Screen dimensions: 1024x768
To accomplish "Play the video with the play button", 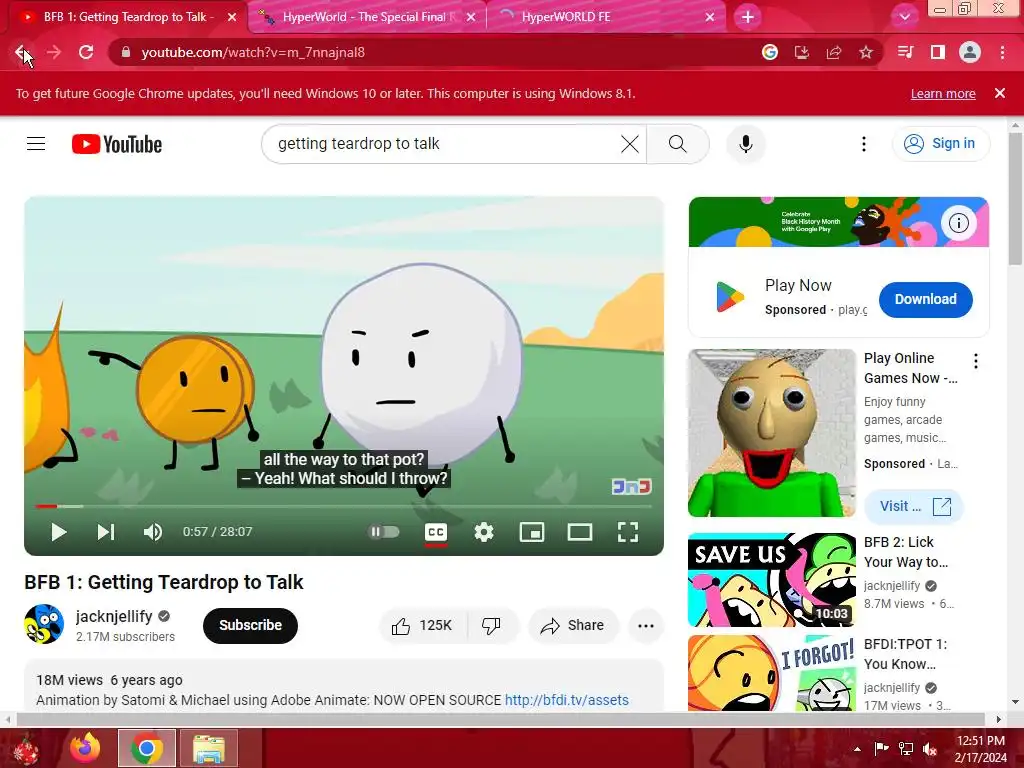I will 59,532.
